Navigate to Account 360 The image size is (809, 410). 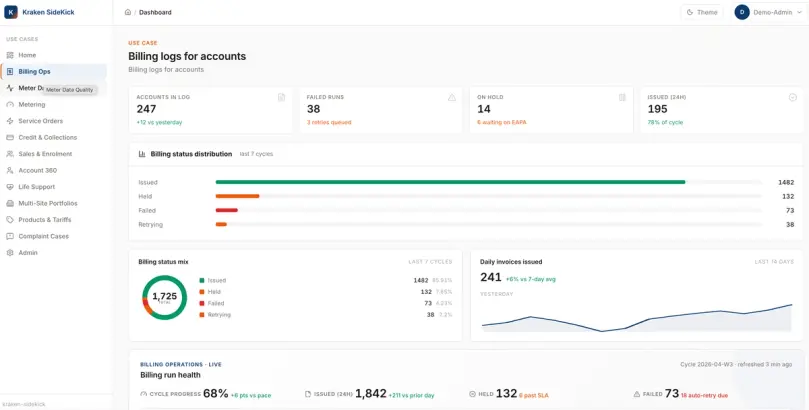[54, 170]
